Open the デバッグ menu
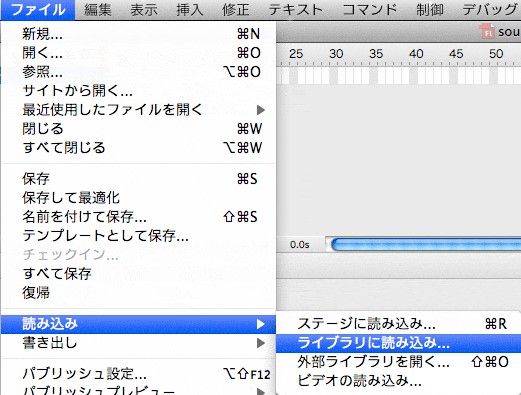The height and width of the screenshot is (395, 521). (490, 10)
